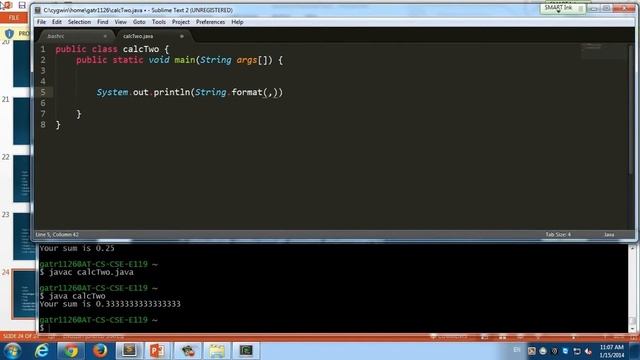The image size is (640, 360).
Task: Click 'Your sum is 0.3333333333333333' output
Action: 110,304
